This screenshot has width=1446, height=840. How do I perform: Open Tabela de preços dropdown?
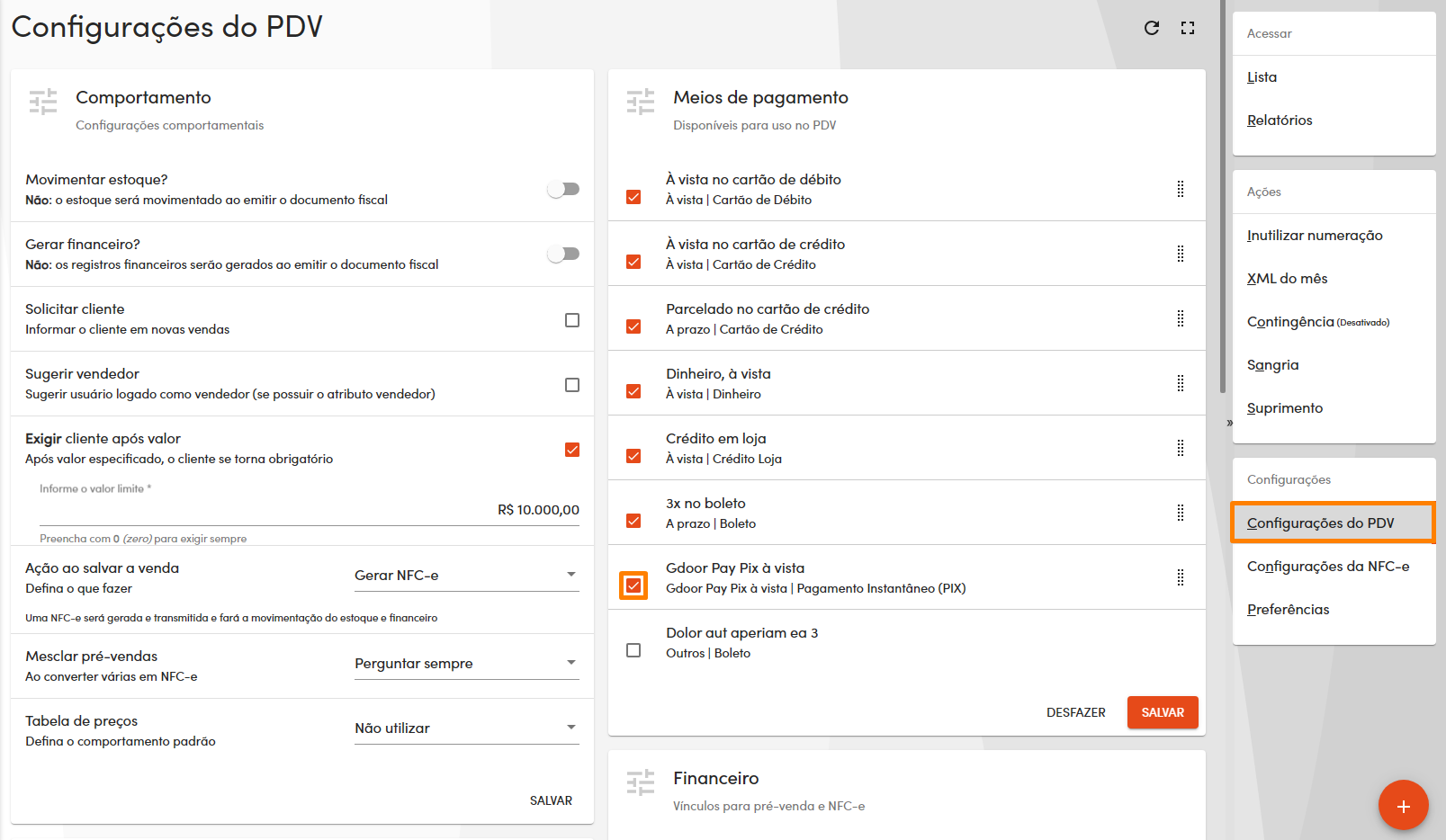[x=467, y=728]
